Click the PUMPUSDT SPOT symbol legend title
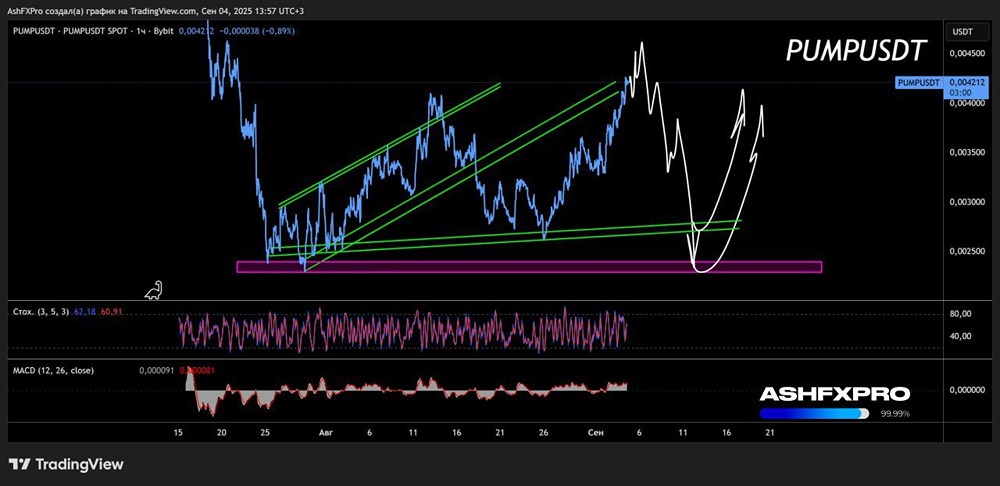This screenshot has height=486, width=1000. 93,31
